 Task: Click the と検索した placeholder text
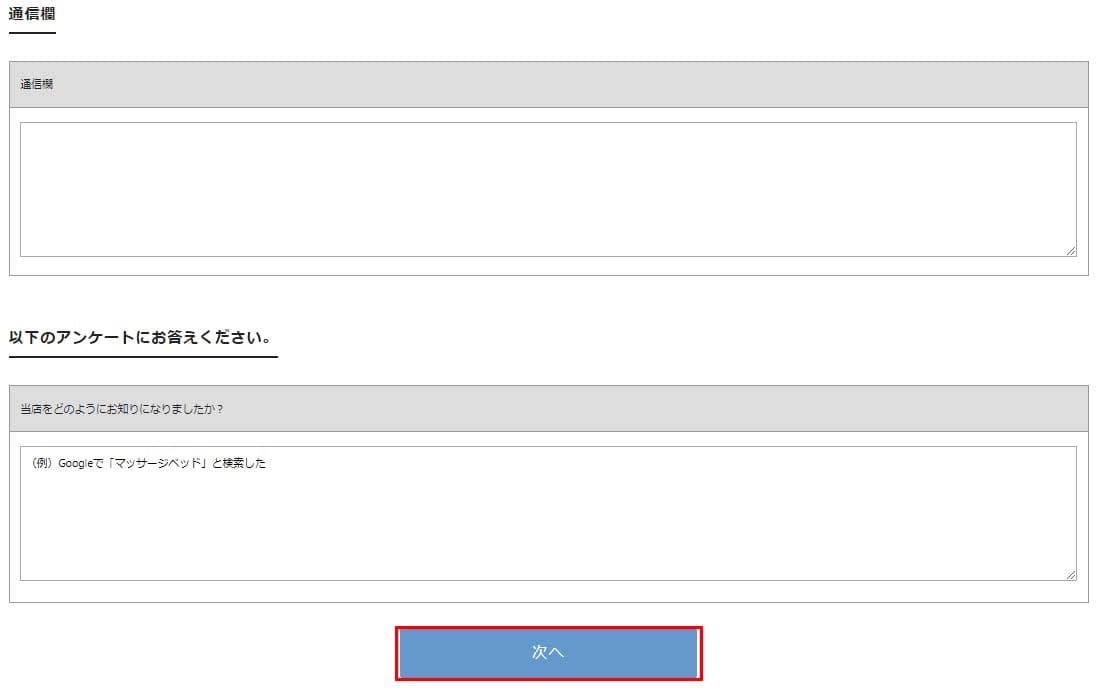tap(239, 464)
